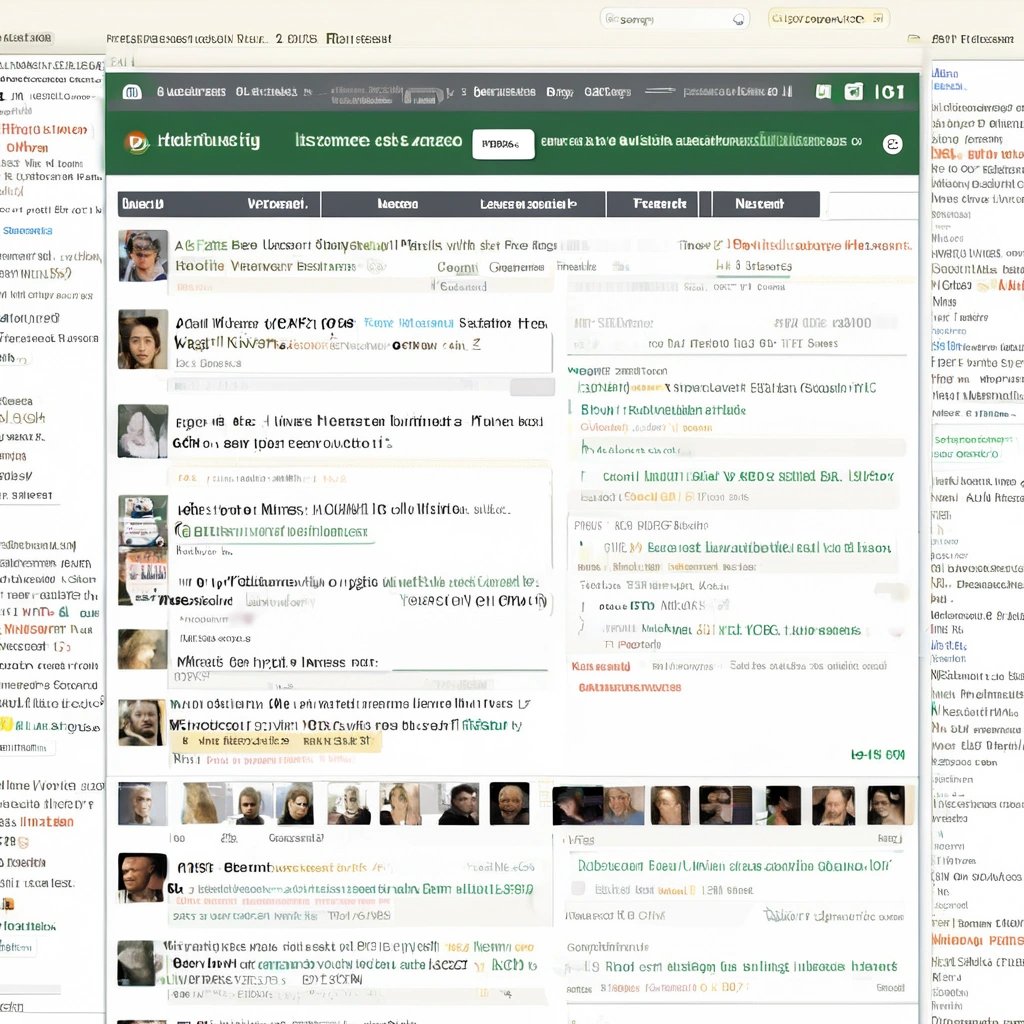This screenshot has width=1024, height=1024.
Task: Click the rounded white icon starting the dark toolbar
Action: coord(132,92)
